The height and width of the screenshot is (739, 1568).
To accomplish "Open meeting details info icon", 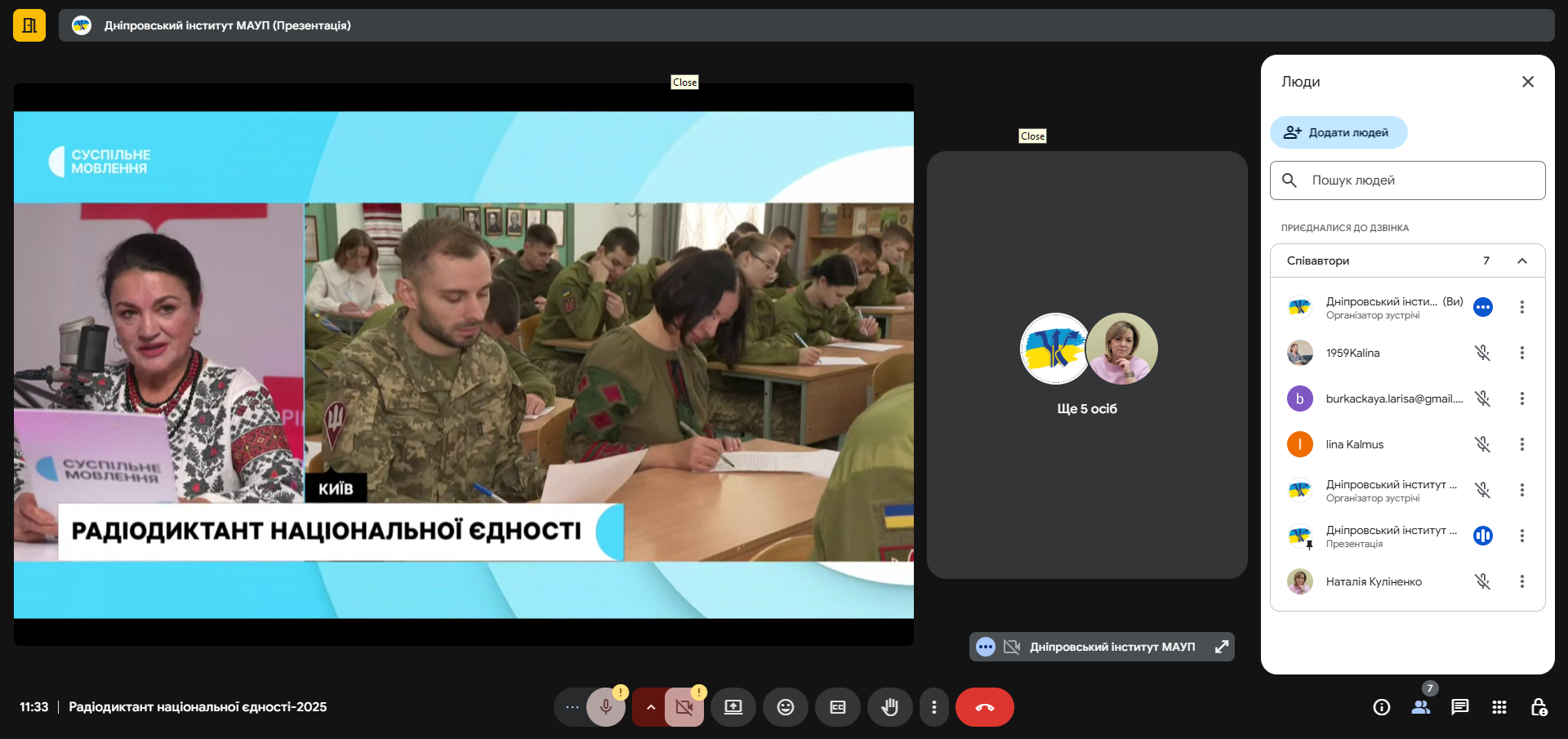I will click(1381, 707).
